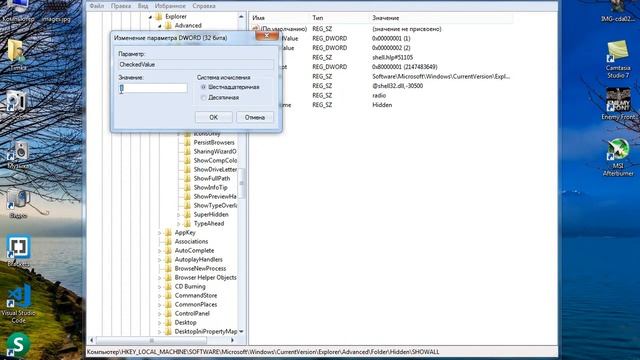Launch MSI Afterburner desktop shortcut

click(618, 149)
